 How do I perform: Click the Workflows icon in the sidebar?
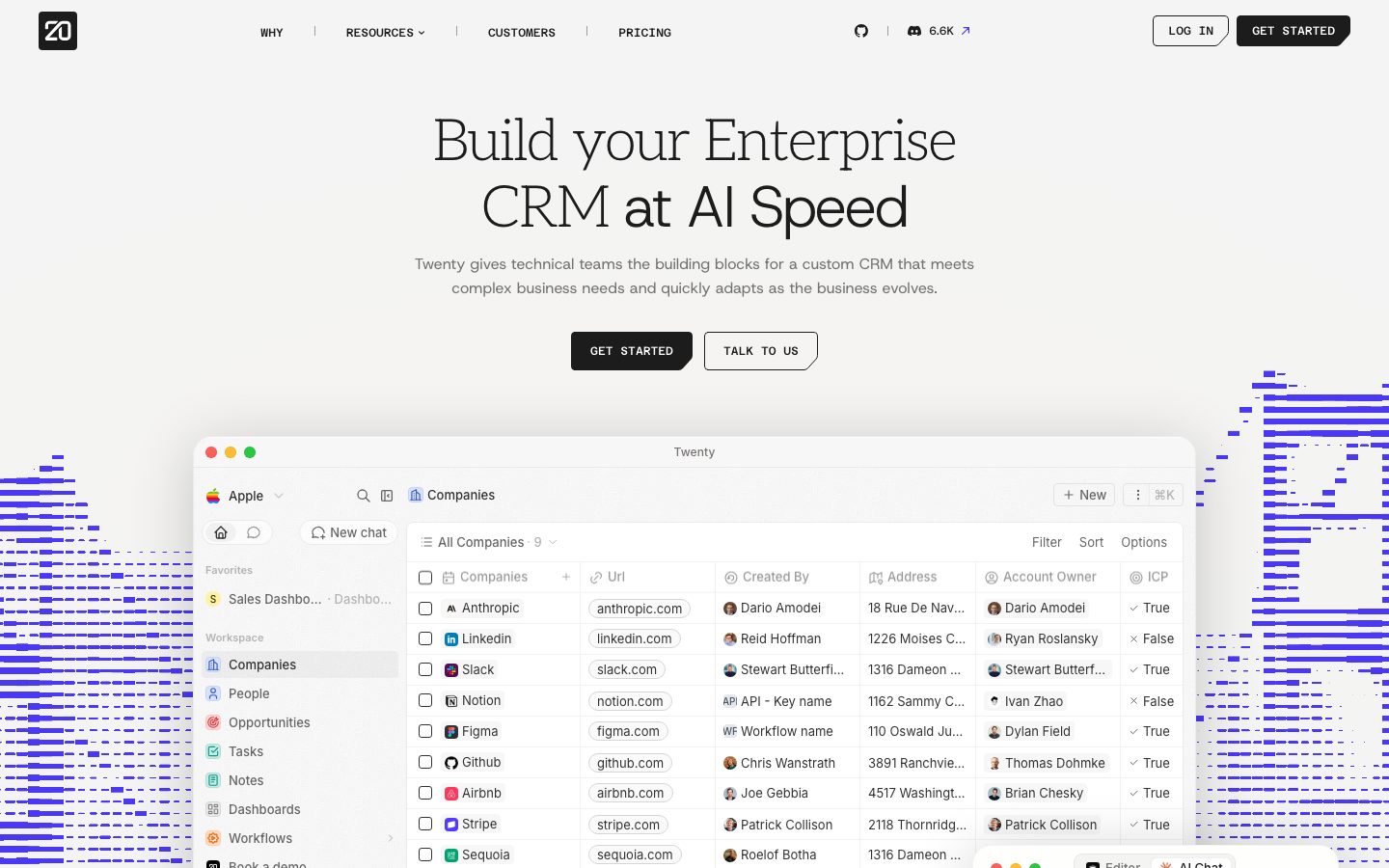[x=213, y=838]
